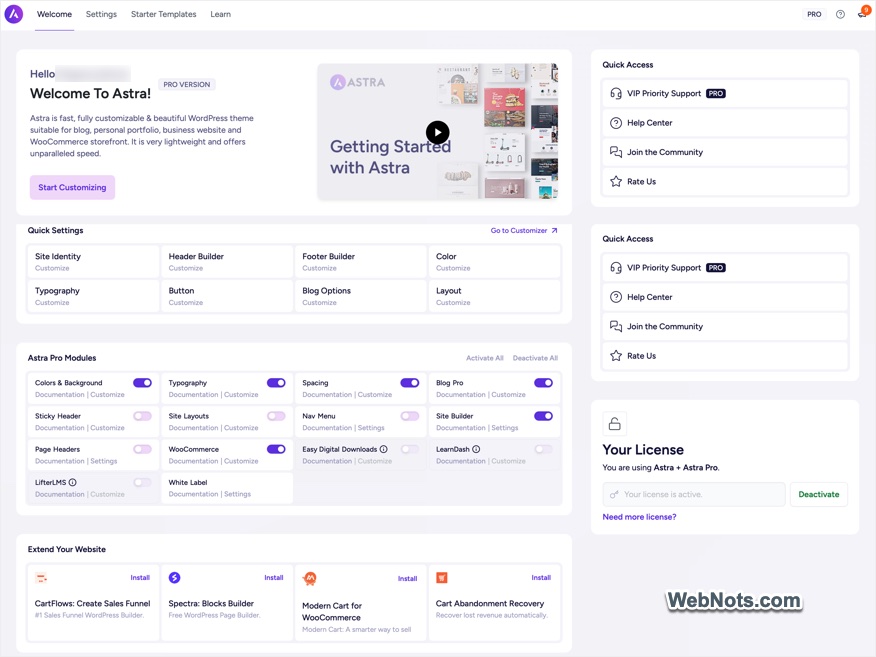Play the Getting Started with Astra video
Image resolution: width=876 pixels, height=657 pixels.
(437, 133)
